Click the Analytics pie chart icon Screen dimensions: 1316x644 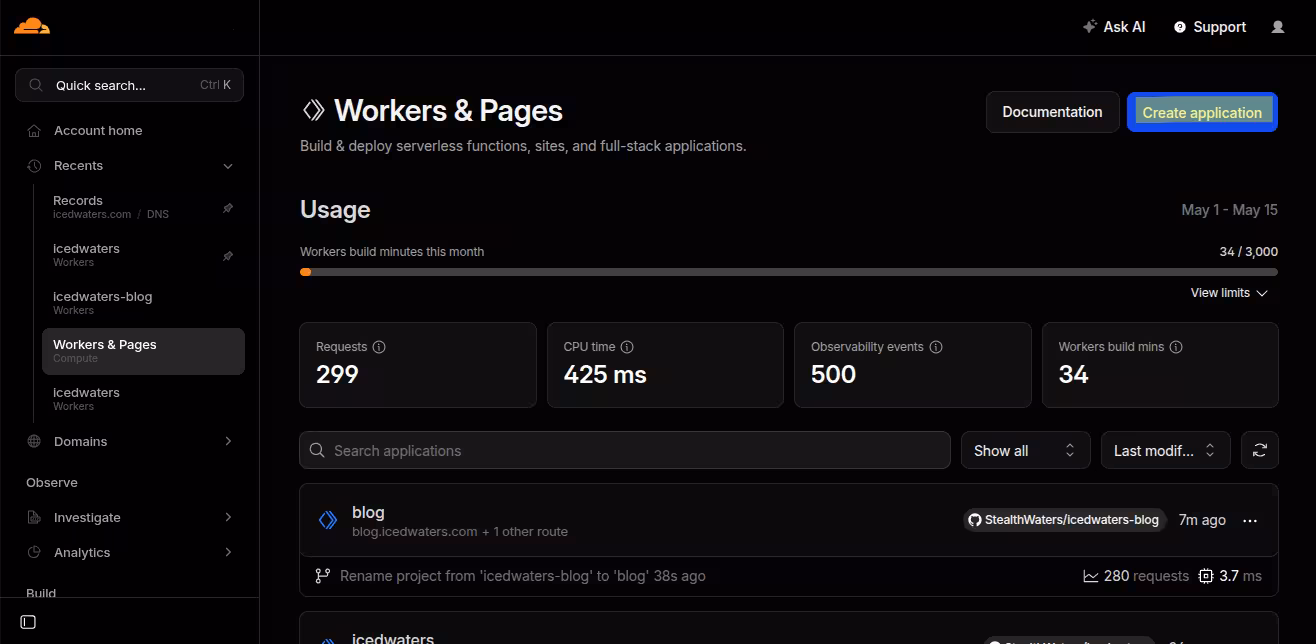tap(34, 553)
